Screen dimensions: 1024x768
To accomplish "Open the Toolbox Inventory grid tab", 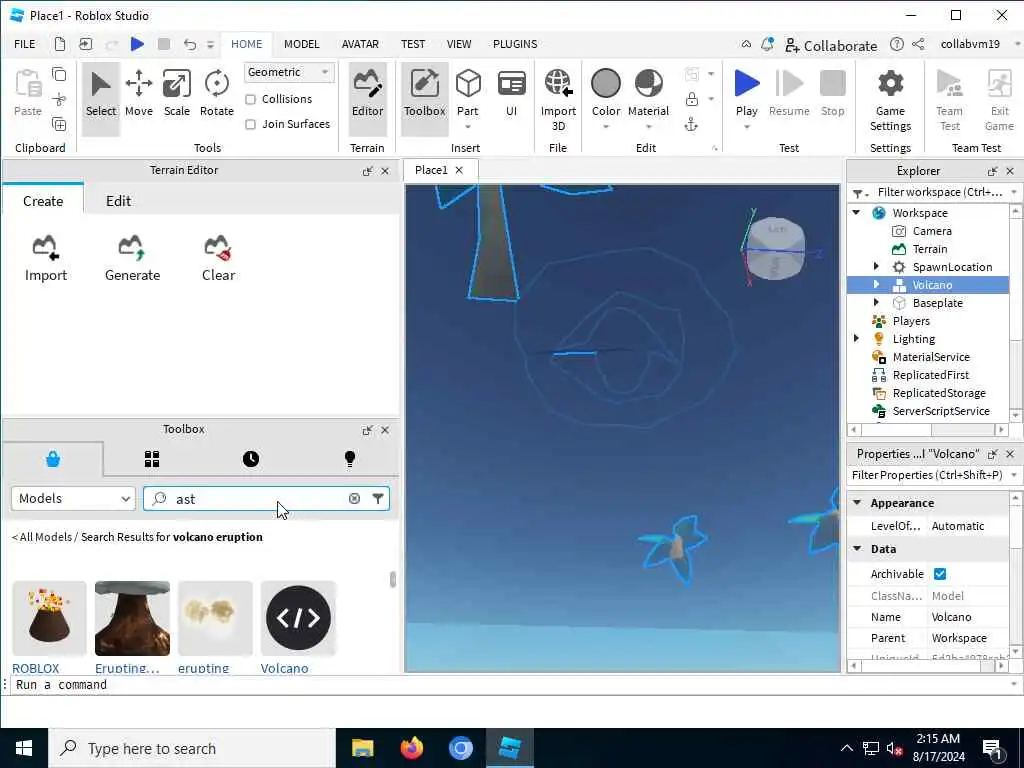I will tap(152, 459).
